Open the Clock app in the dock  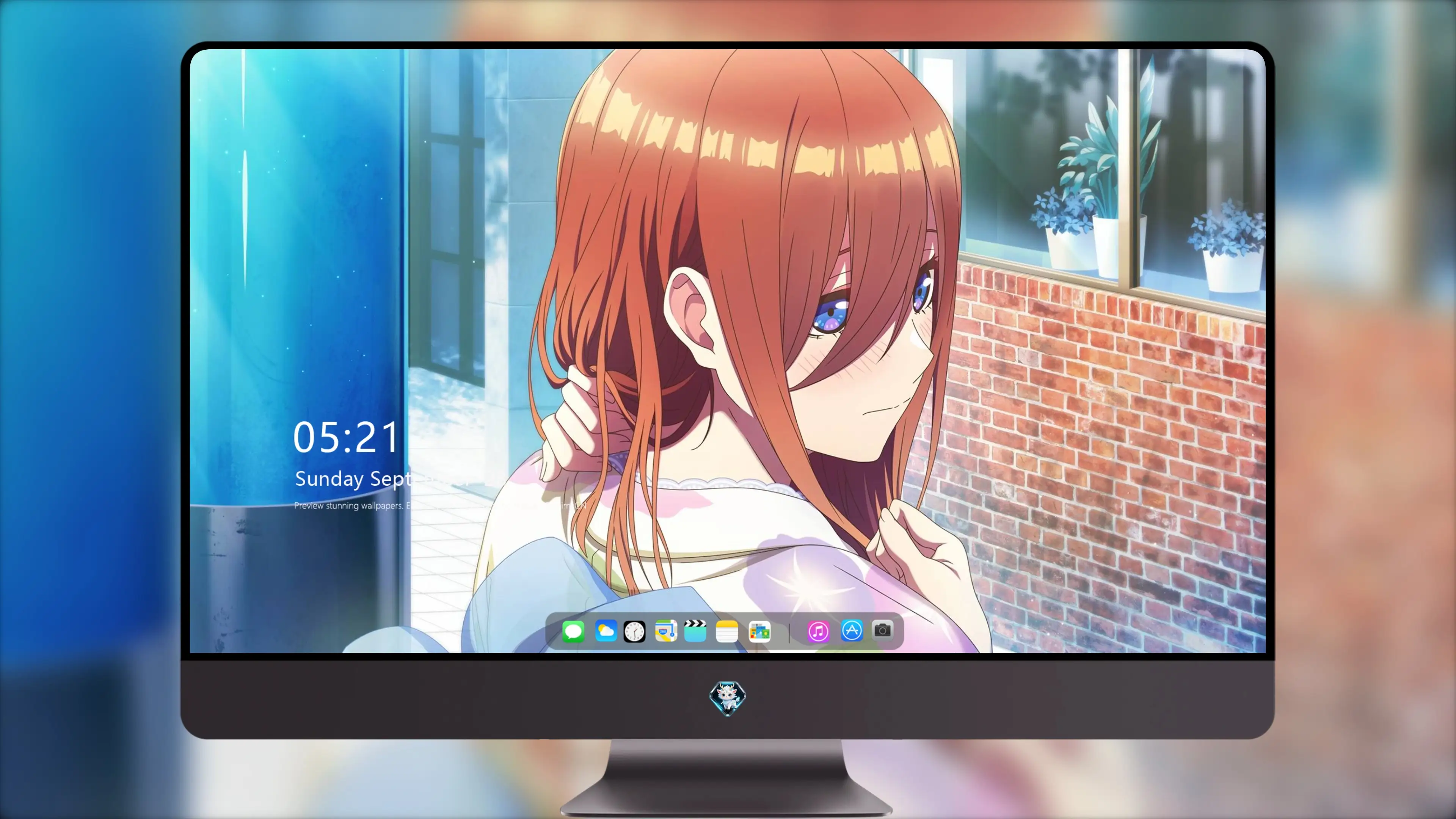coord(634,631)
